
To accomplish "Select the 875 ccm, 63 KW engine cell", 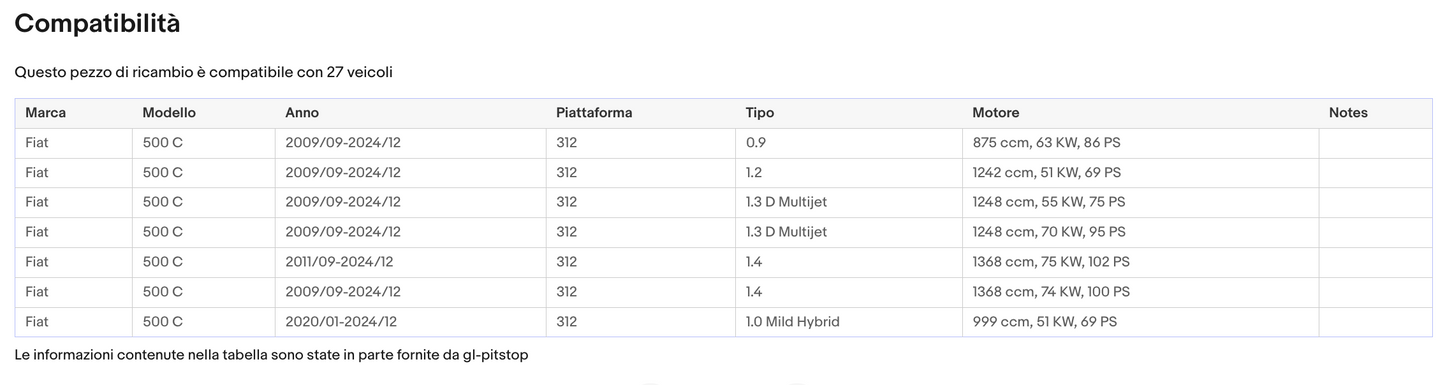I will (x=1140, y=143).
